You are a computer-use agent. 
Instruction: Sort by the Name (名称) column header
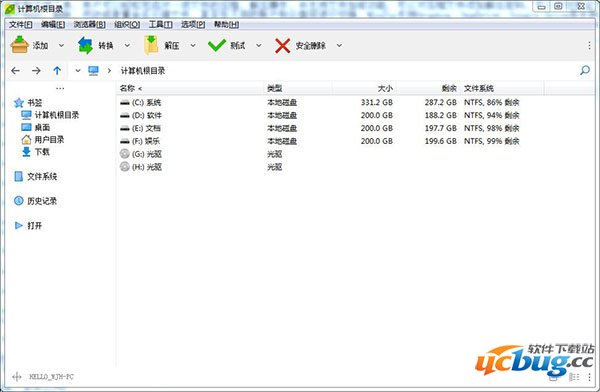[x=190, y=88]
